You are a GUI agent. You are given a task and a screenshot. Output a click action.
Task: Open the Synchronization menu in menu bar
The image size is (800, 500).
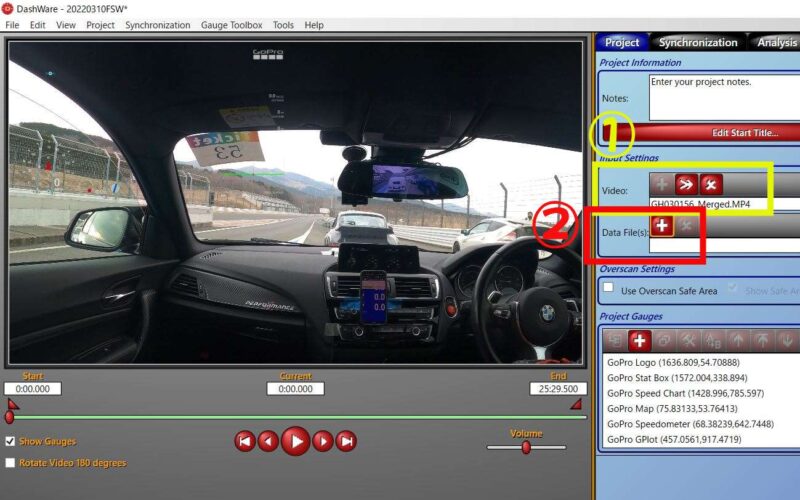coord(157,25)
